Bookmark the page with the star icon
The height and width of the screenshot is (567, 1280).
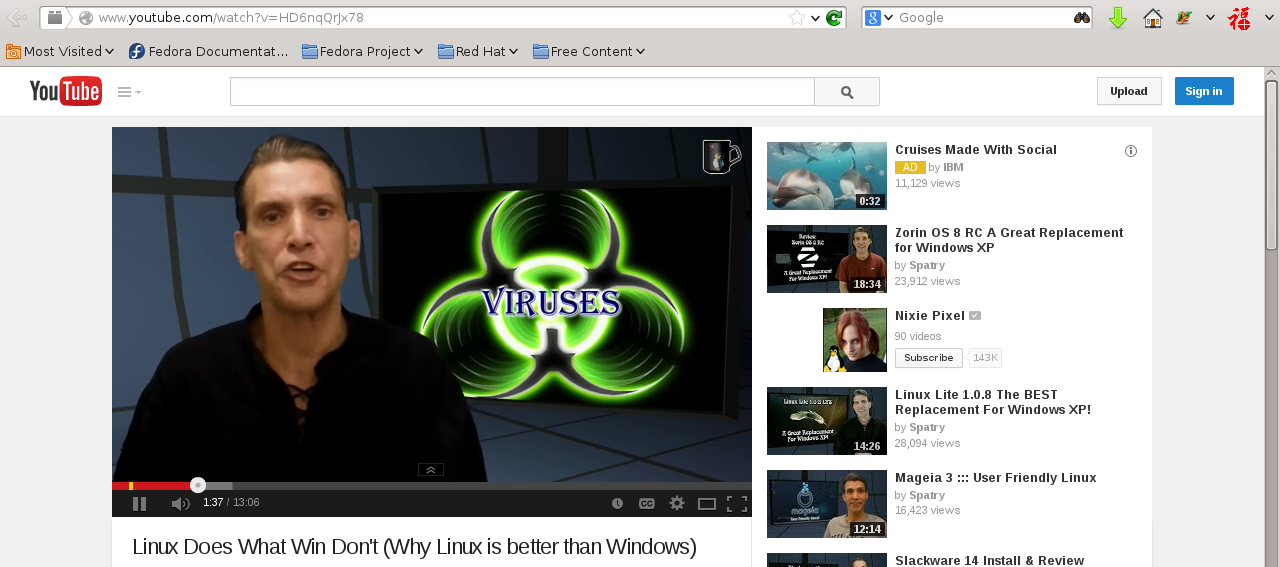(796, 18)
